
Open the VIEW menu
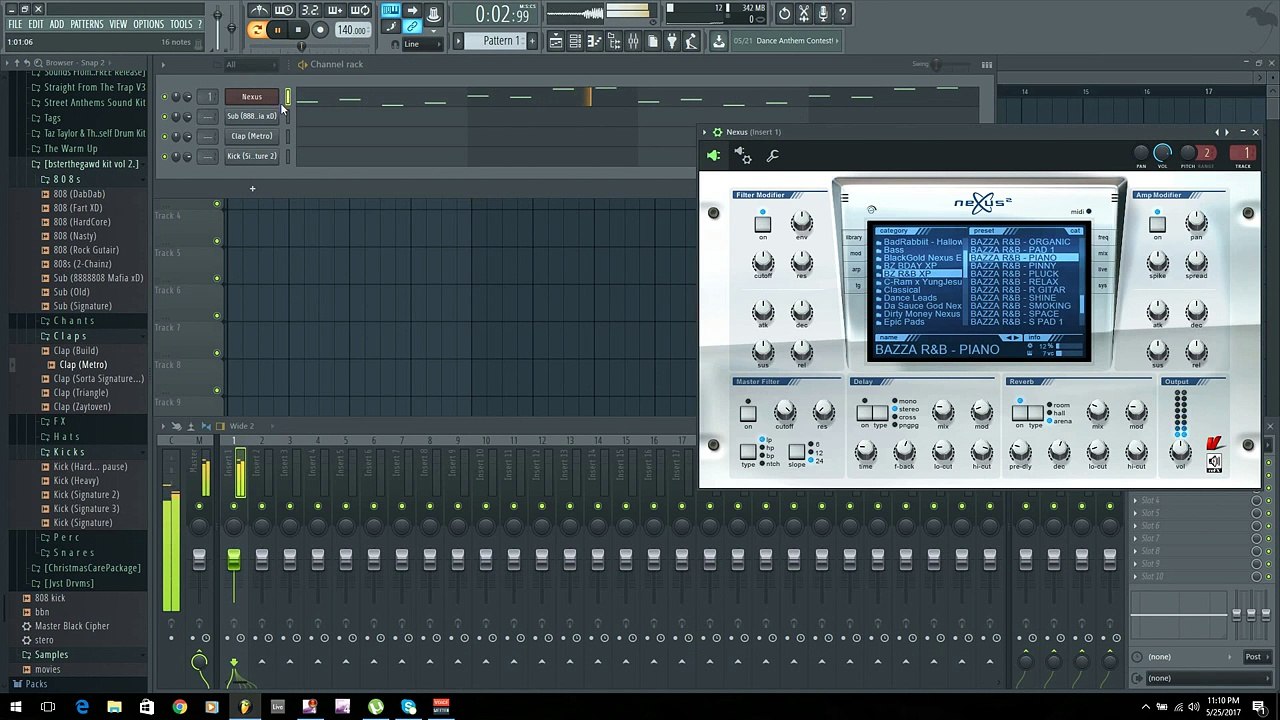(x=118, y=24)
